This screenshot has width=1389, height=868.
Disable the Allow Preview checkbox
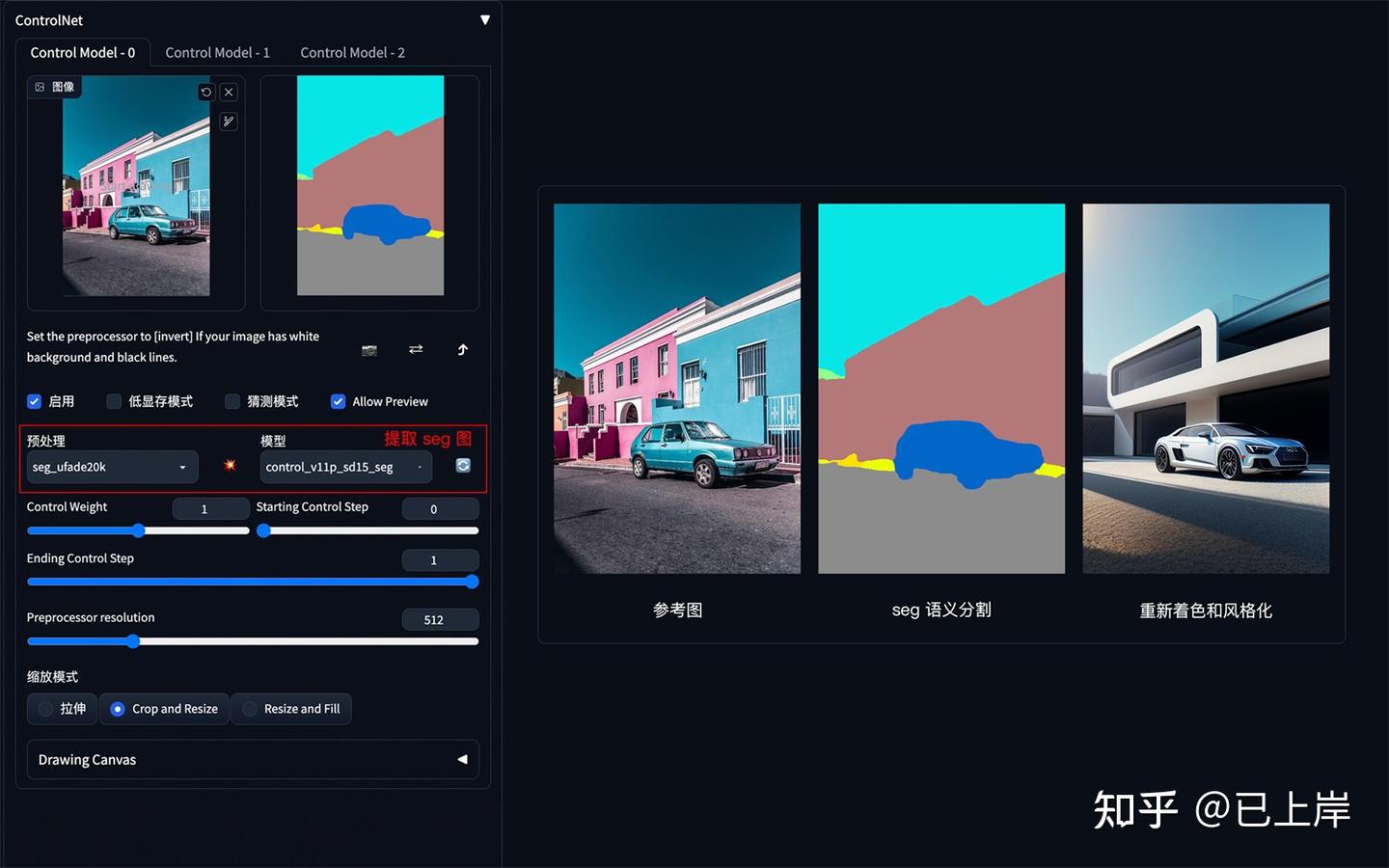pos(338,401)
